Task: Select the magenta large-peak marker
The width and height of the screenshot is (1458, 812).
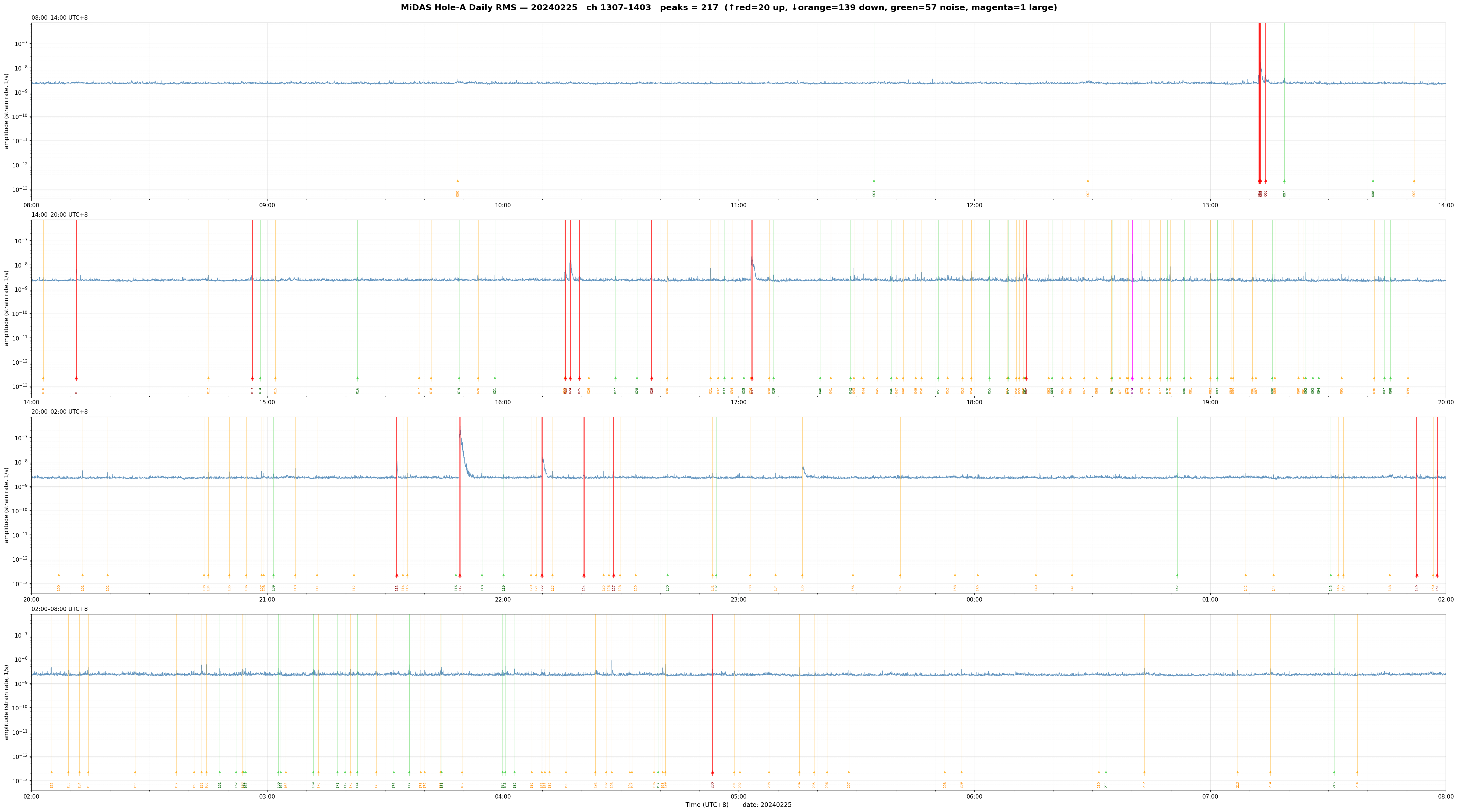Action: [x=1132, y=378]
